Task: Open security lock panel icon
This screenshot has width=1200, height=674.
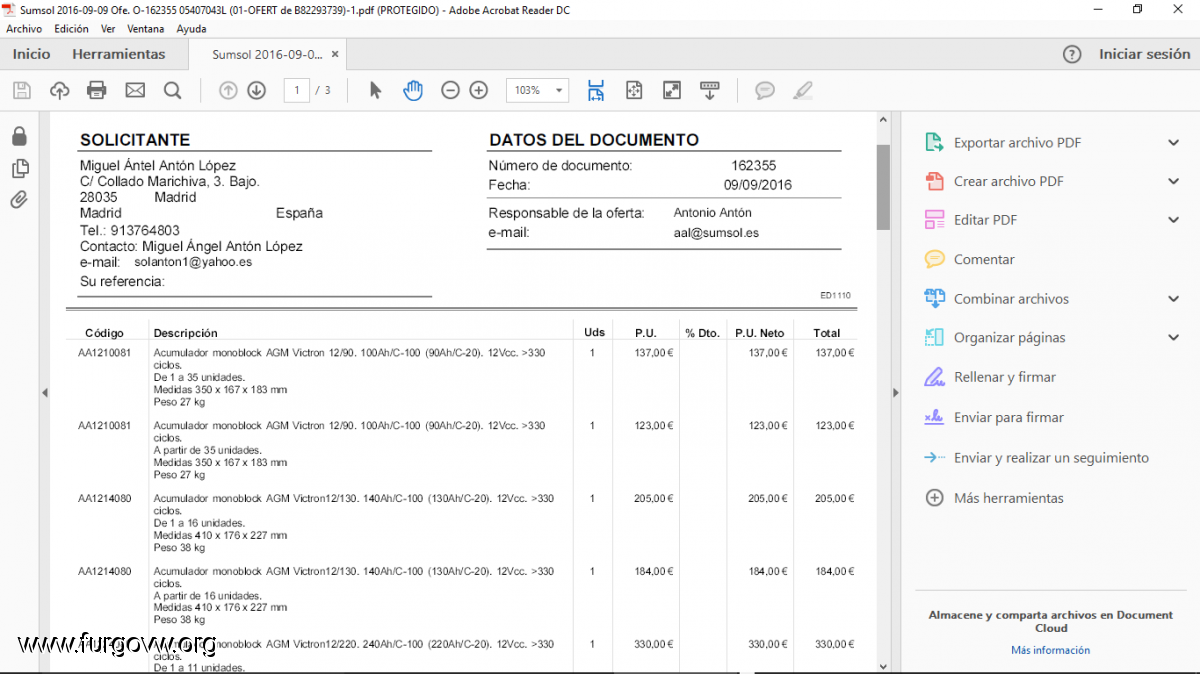Action: (19, 137)
